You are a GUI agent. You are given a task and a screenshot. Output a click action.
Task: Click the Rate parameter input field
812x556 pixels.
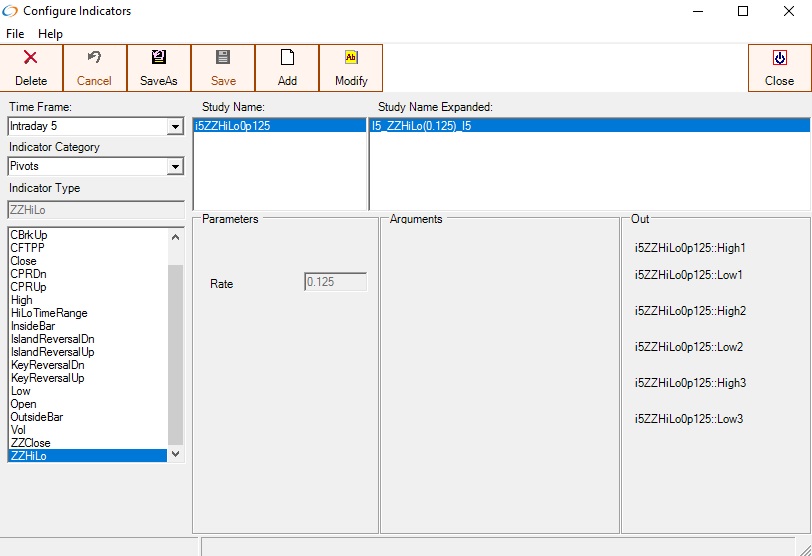335,283
